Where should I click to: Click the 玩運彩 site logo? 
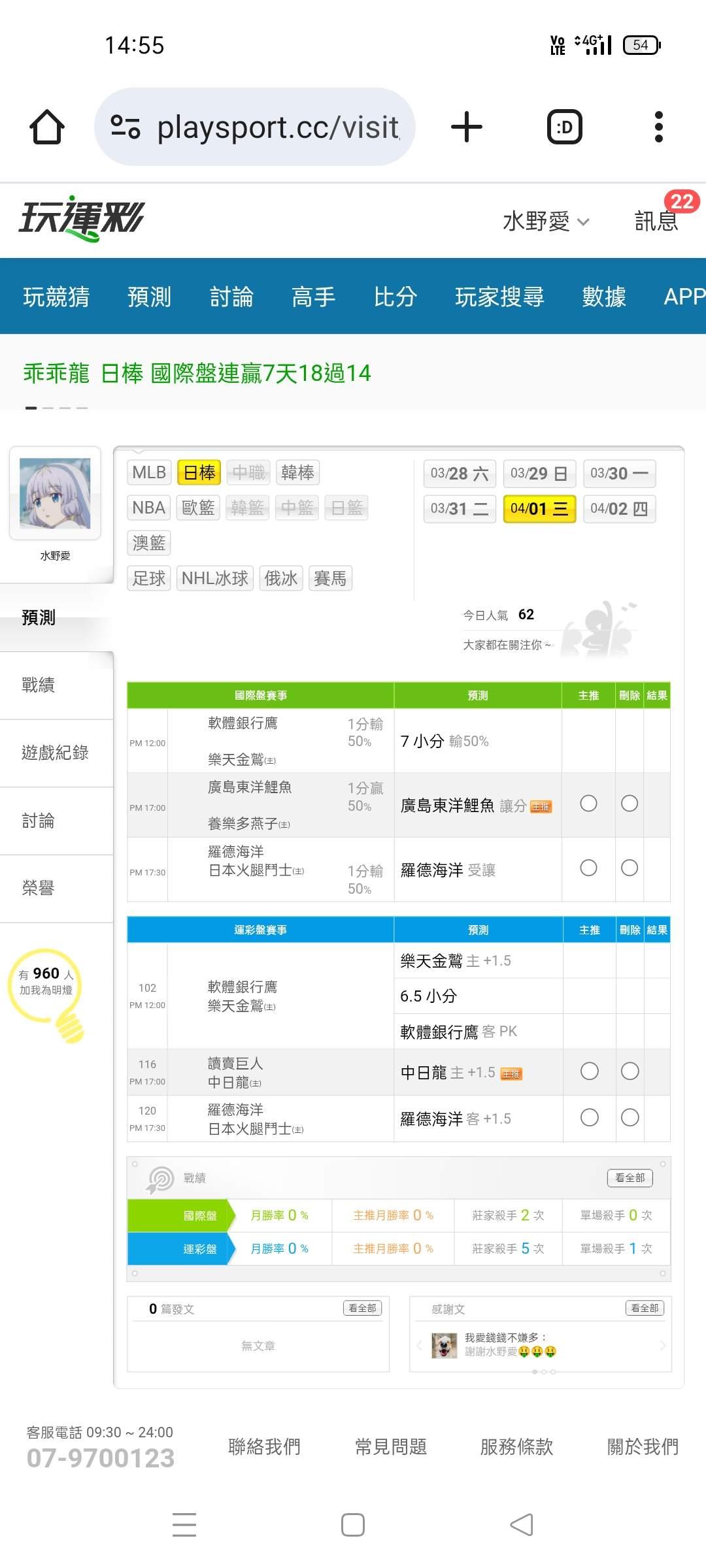(81, 219)
